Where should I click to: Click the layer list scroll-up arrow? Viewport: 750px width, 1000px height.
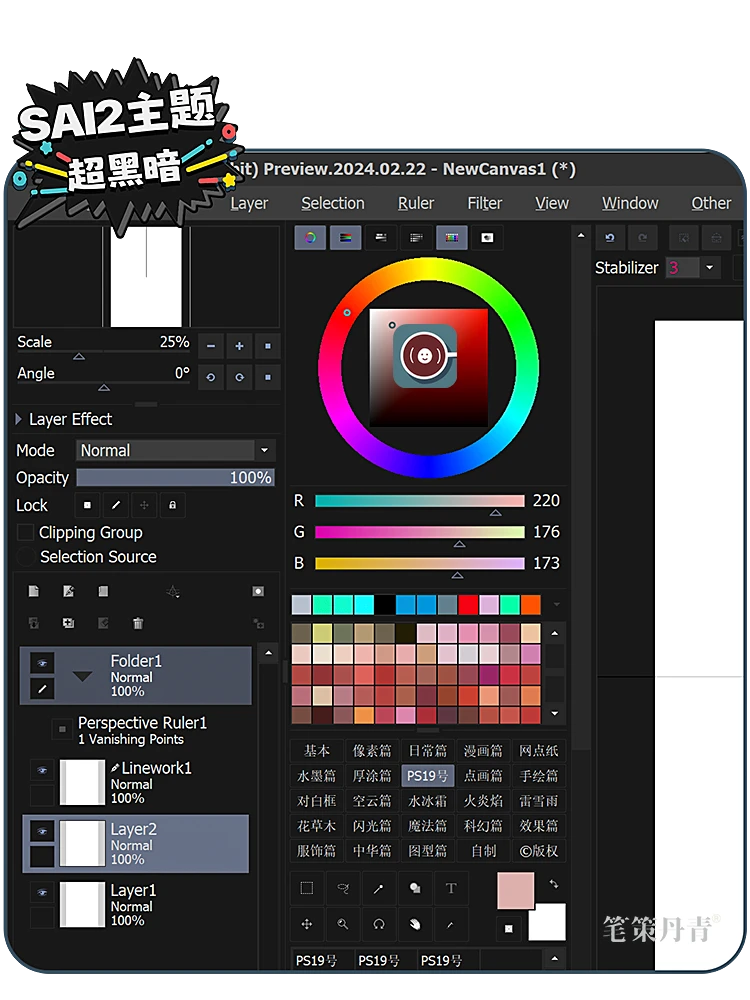[x=268, y=652]
